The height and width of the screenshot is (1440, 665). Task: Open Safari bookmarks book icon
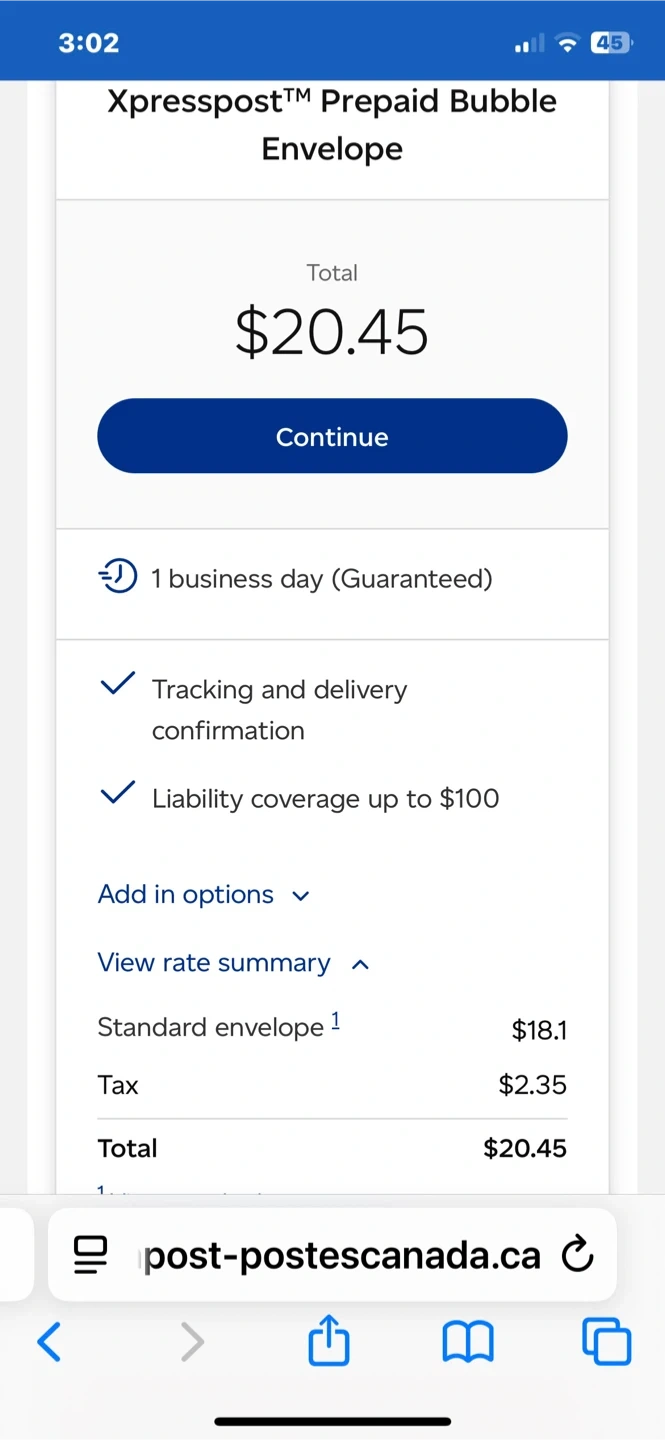pyautogui.click(x=467, y=1342)
